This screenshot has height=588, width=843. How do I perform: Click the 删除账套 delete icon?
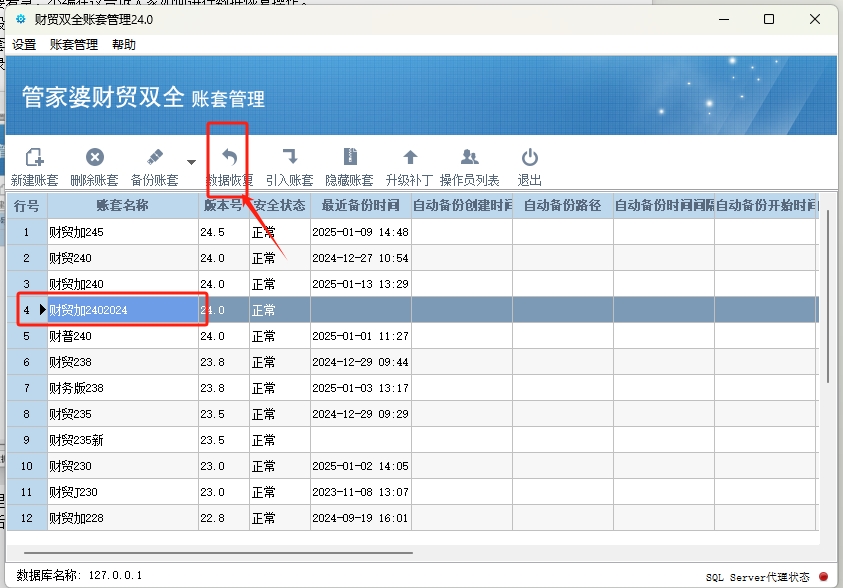tap(95, 157)
